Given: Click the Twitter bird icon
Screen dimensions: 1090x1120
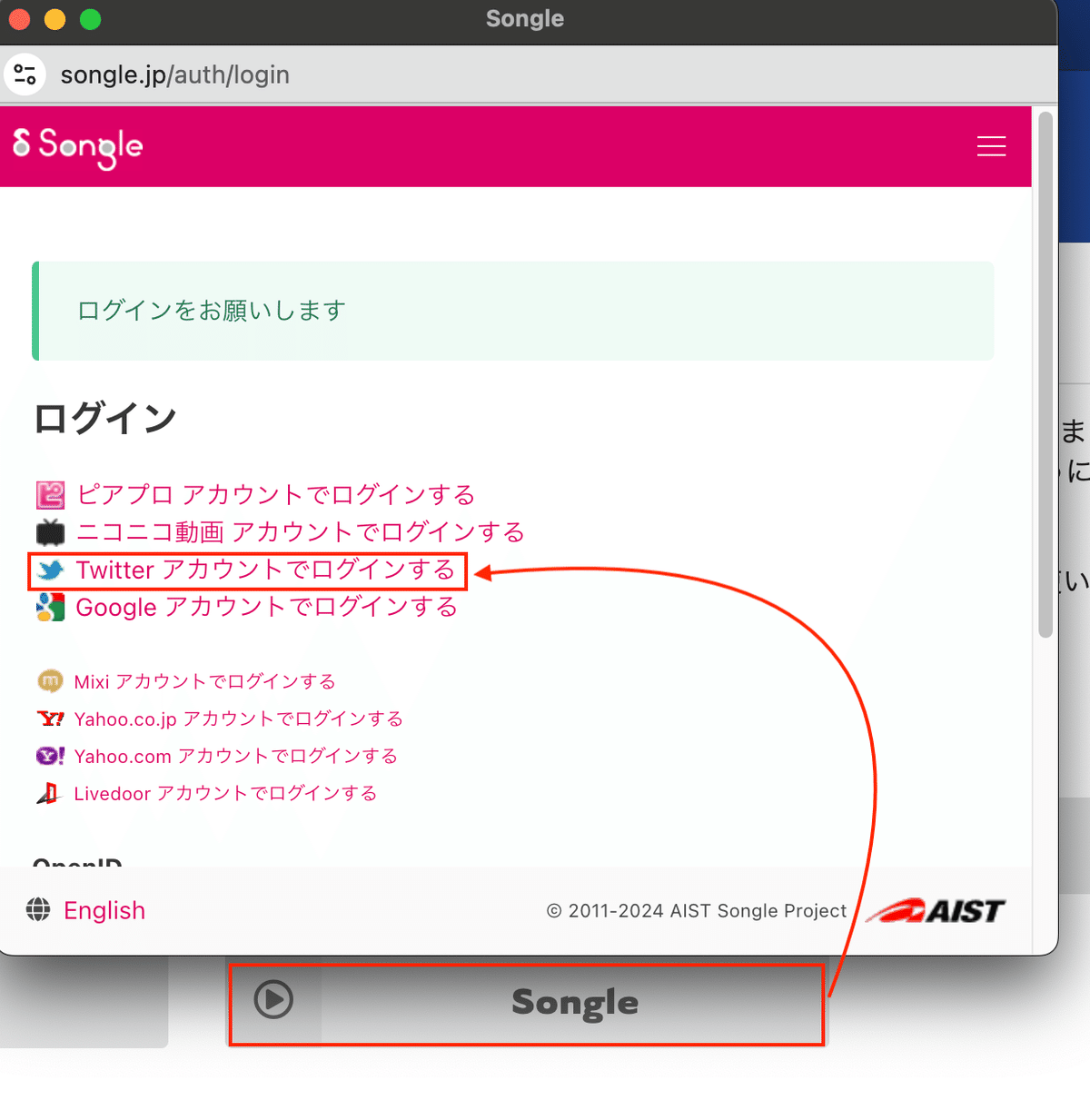Looking at the screenshot, I should (x=50, y=570).
